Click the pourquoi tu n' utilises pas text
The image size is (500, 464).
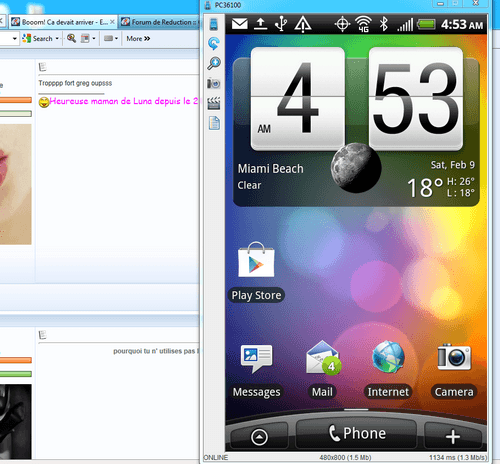pos(156,351)
